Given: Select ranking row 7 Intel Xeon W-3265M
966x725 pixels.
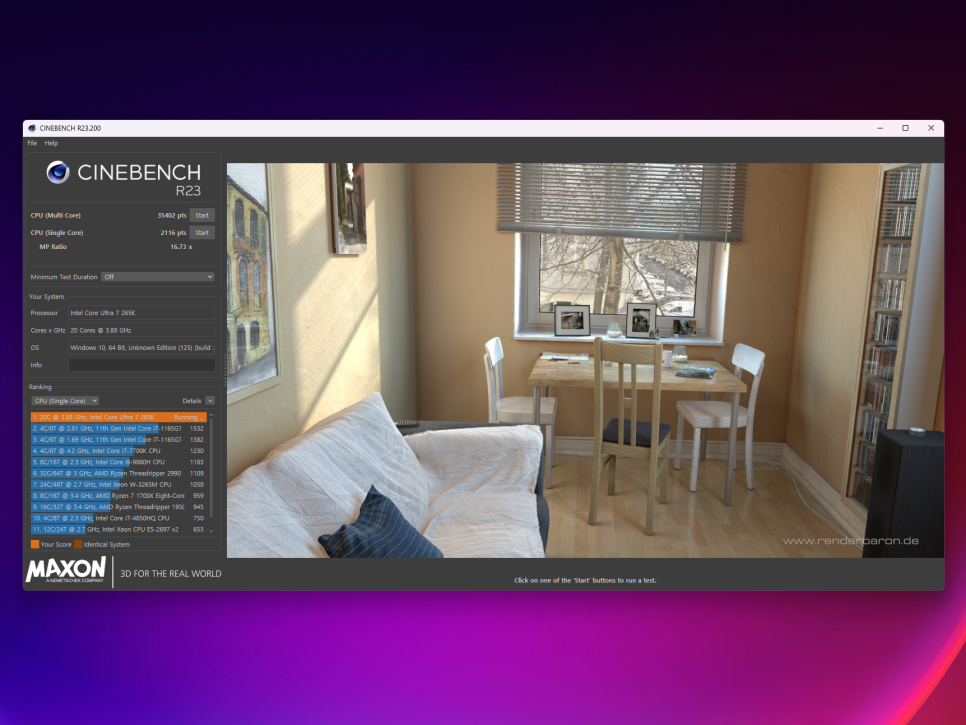Looking at the screenshot, I should coord(118,485).
